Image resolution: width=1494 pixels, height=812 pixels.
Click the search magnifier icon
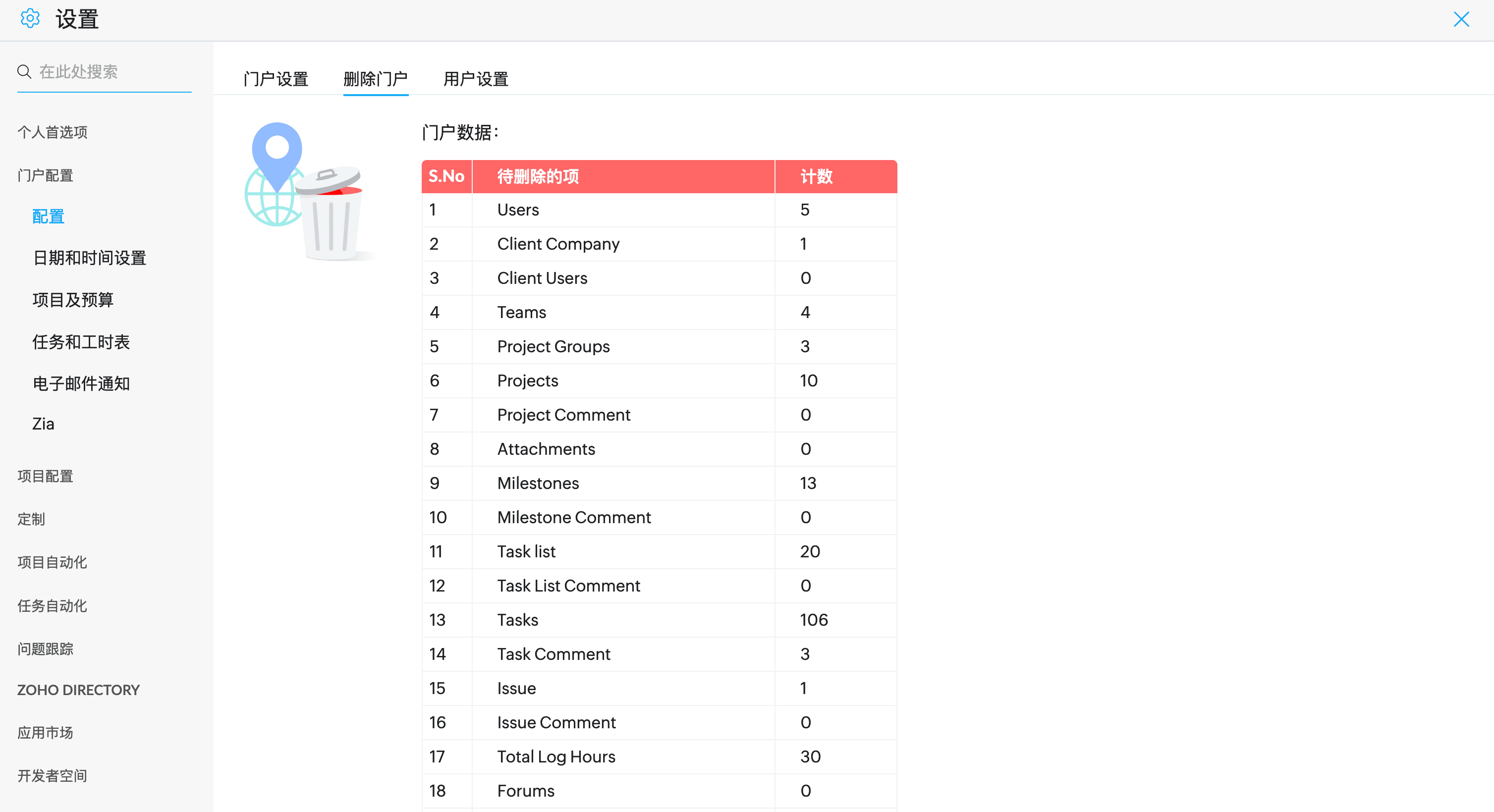pyautogui.click(x=24, y=72)
